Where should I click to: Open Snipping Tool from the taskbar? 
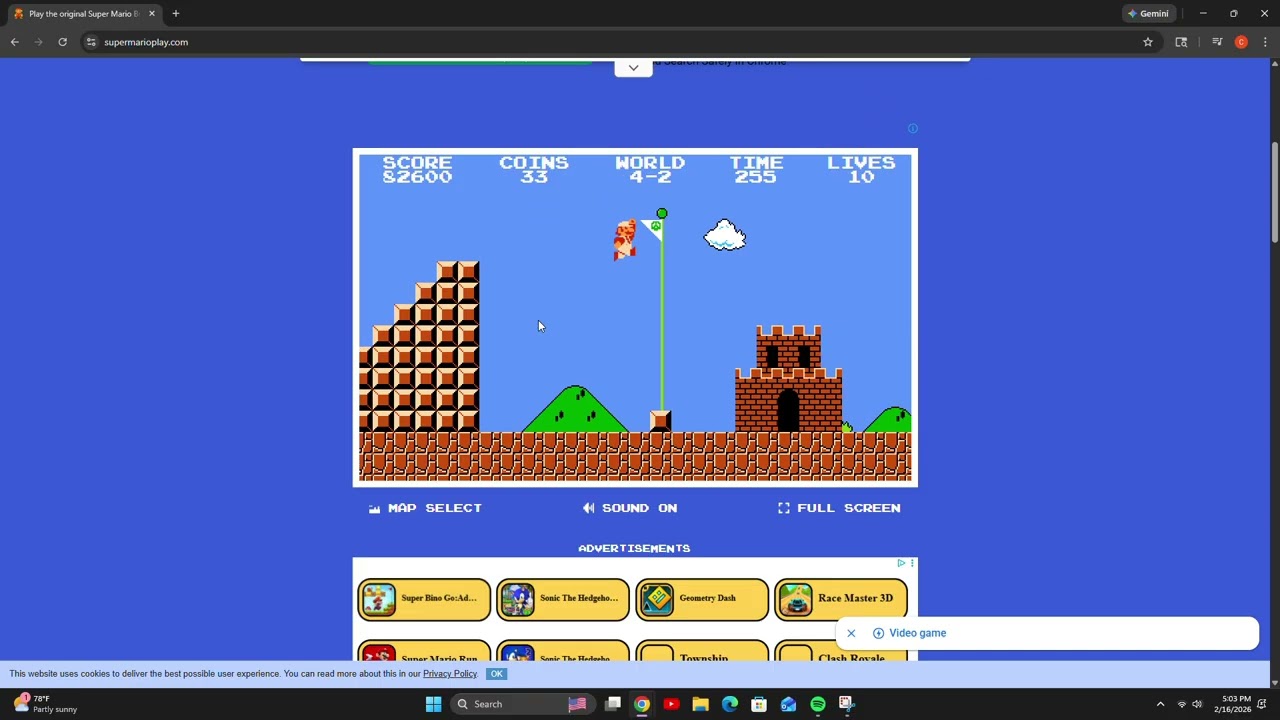click(x=847, y=704)
